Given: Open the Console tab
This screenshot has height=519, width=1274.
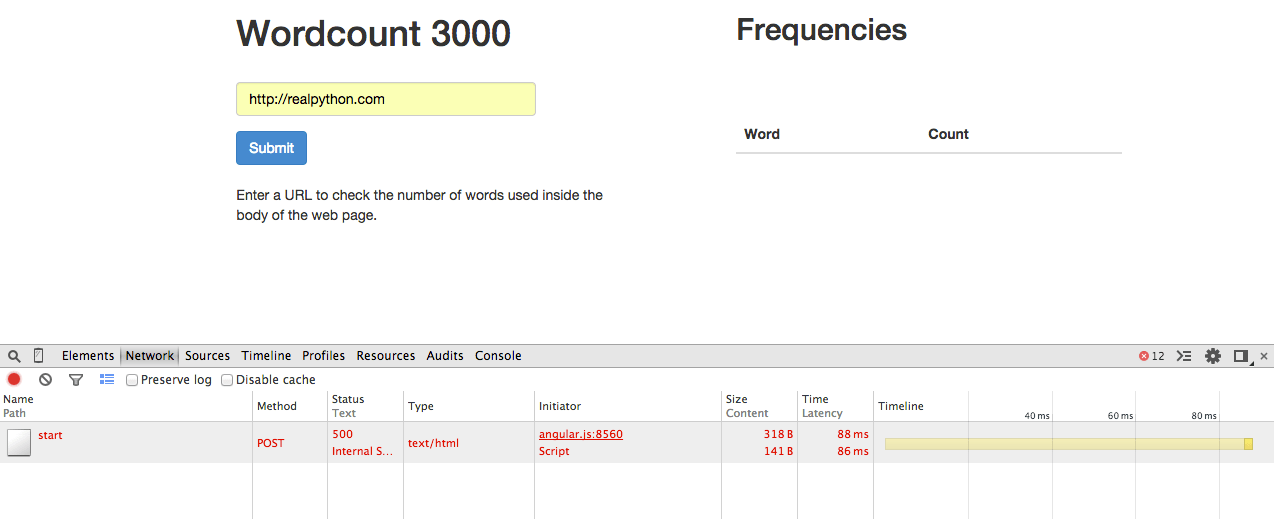Looking at the screenshot, I should point(498,356).
